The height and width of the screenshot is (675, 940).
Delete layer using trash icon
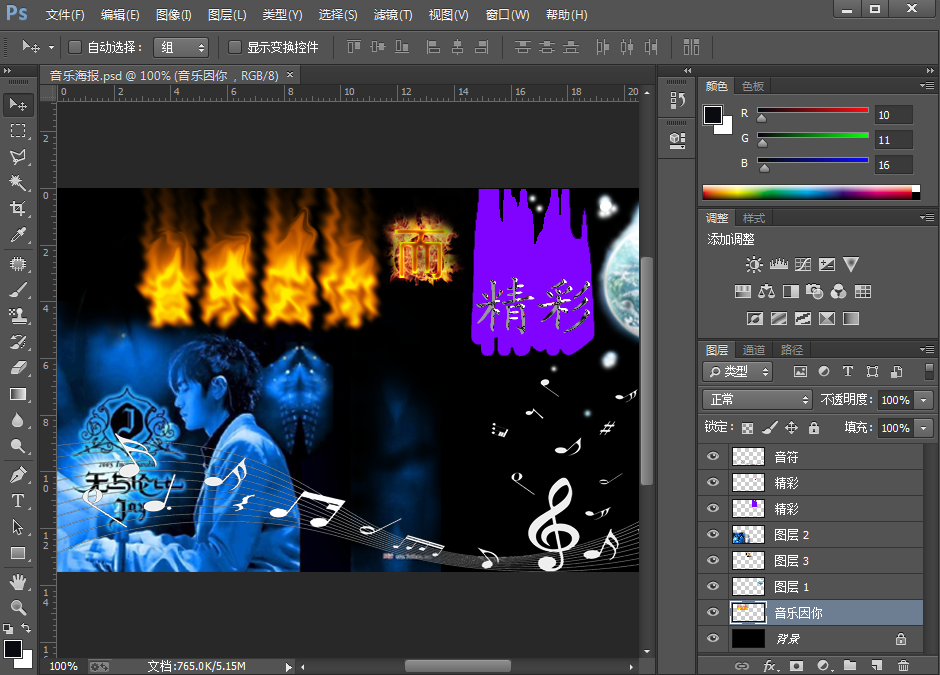(903, 665)
